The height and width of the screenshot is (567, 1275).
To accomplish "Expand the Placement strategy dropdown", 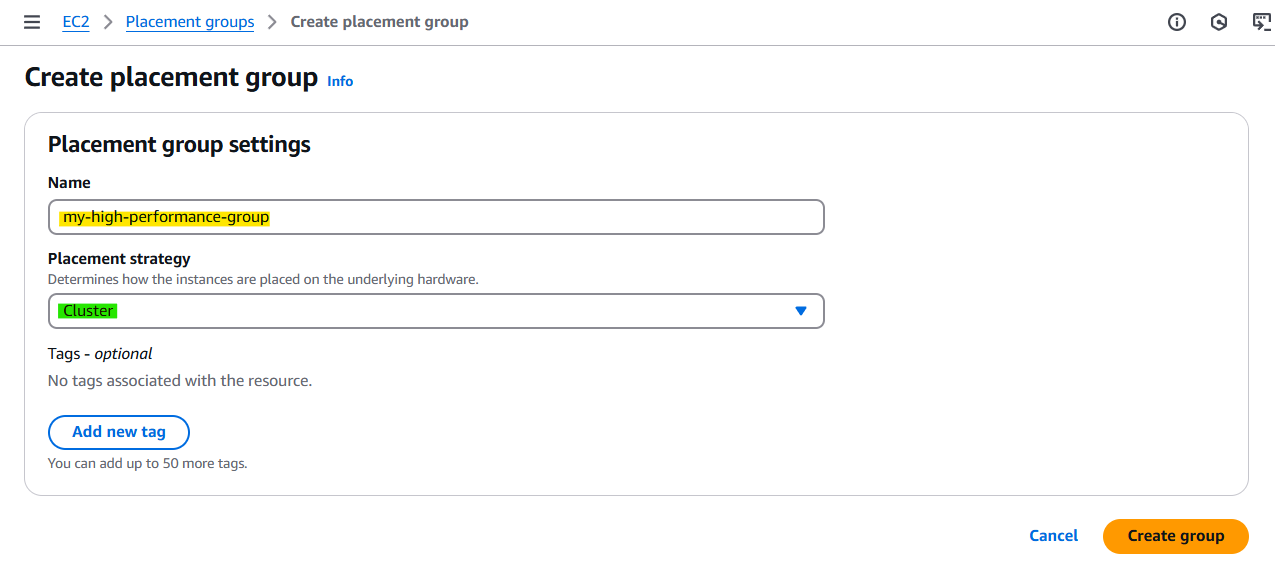I will pyautogui.click(x=436, y=311).
